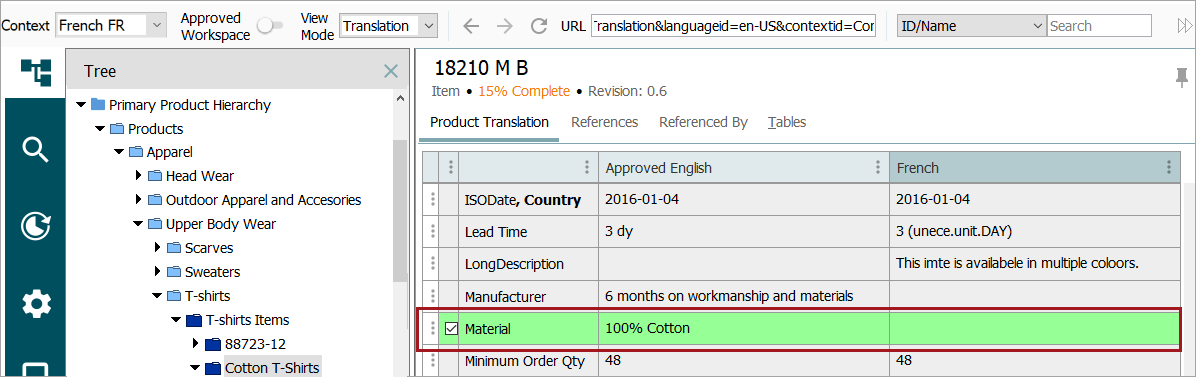Select Head Wear in the tree
The image size is (1196, 377).
pyautogui.click(x=200, y=176)
